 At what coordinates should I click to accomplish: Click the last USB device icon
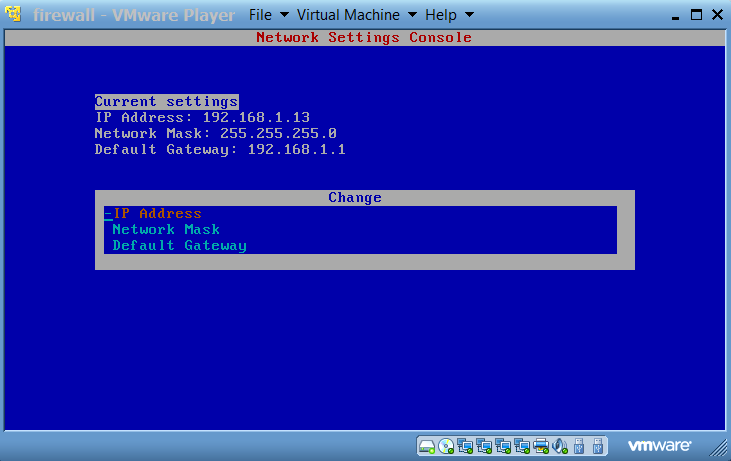pos(599,445)
